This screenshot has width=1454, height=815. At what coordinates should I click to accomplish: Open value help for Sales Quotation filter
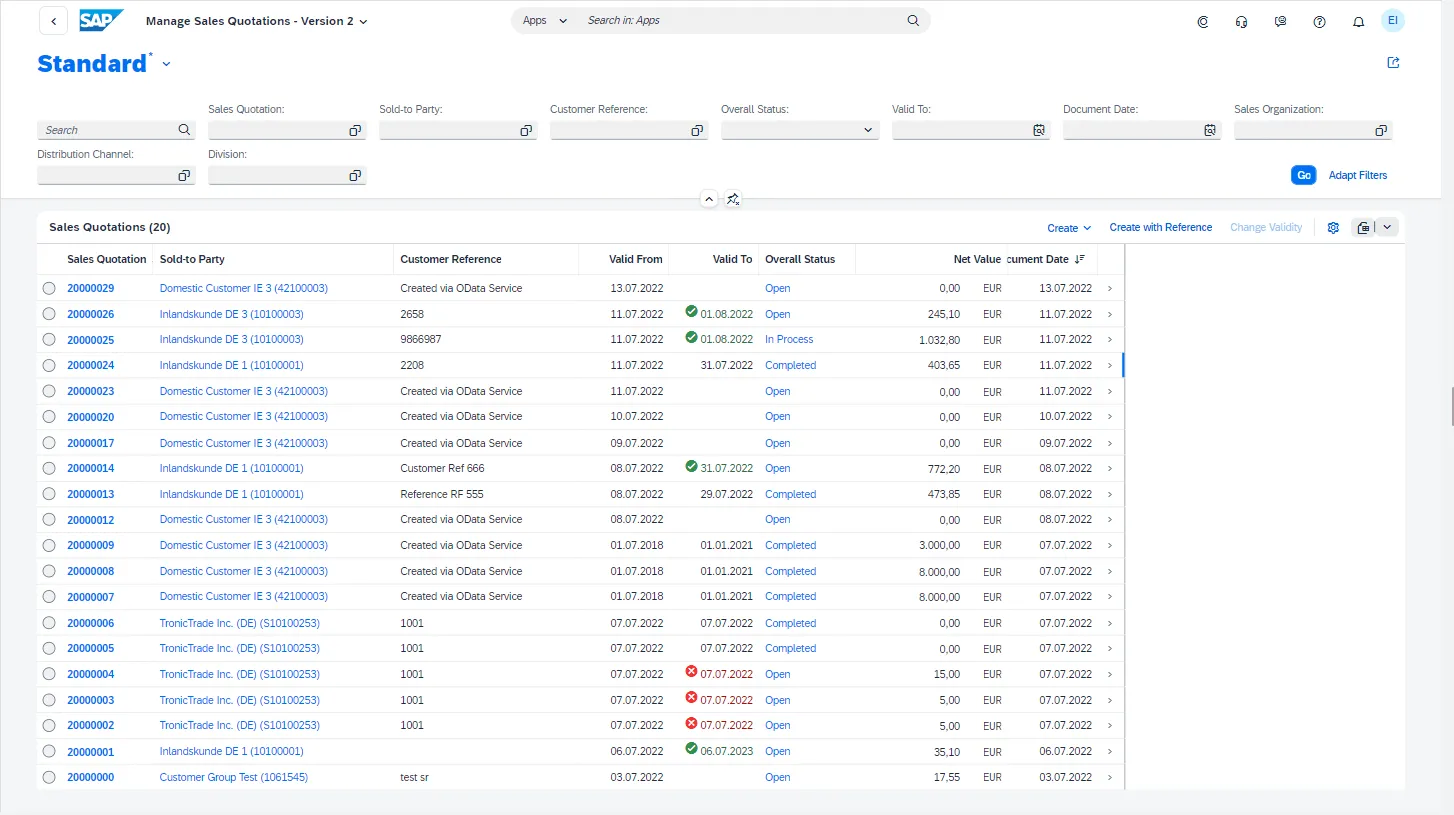point(355,130)
